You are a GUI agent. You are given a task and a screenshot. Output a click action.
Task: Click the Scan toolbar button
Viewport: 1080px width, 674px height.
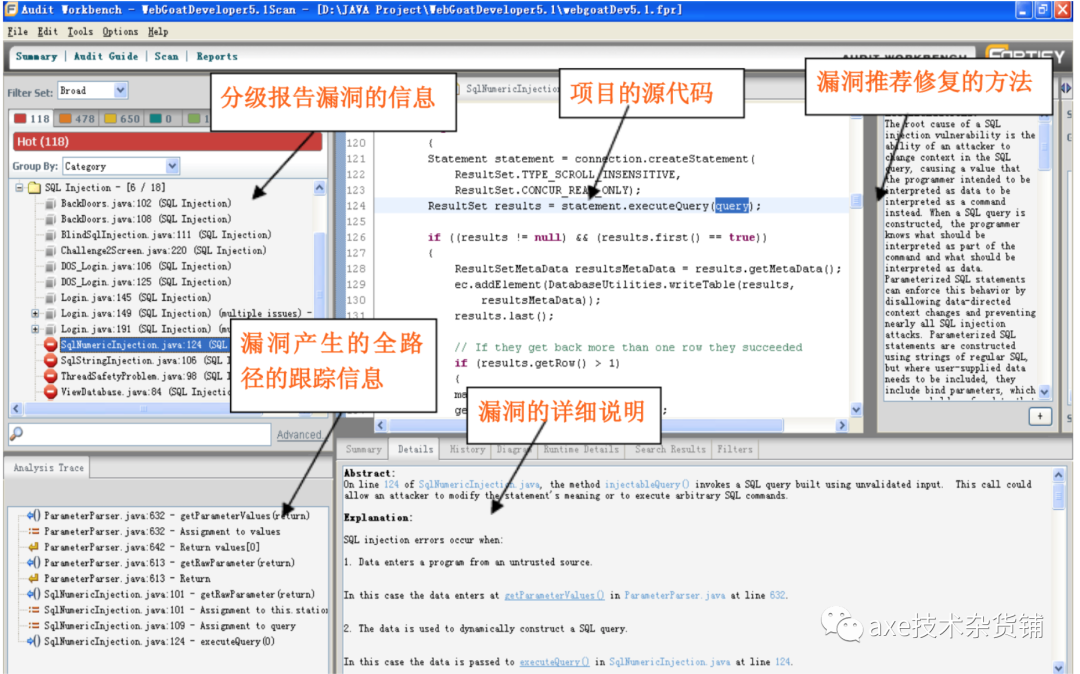pyautogui.click(x=166, y=56)
